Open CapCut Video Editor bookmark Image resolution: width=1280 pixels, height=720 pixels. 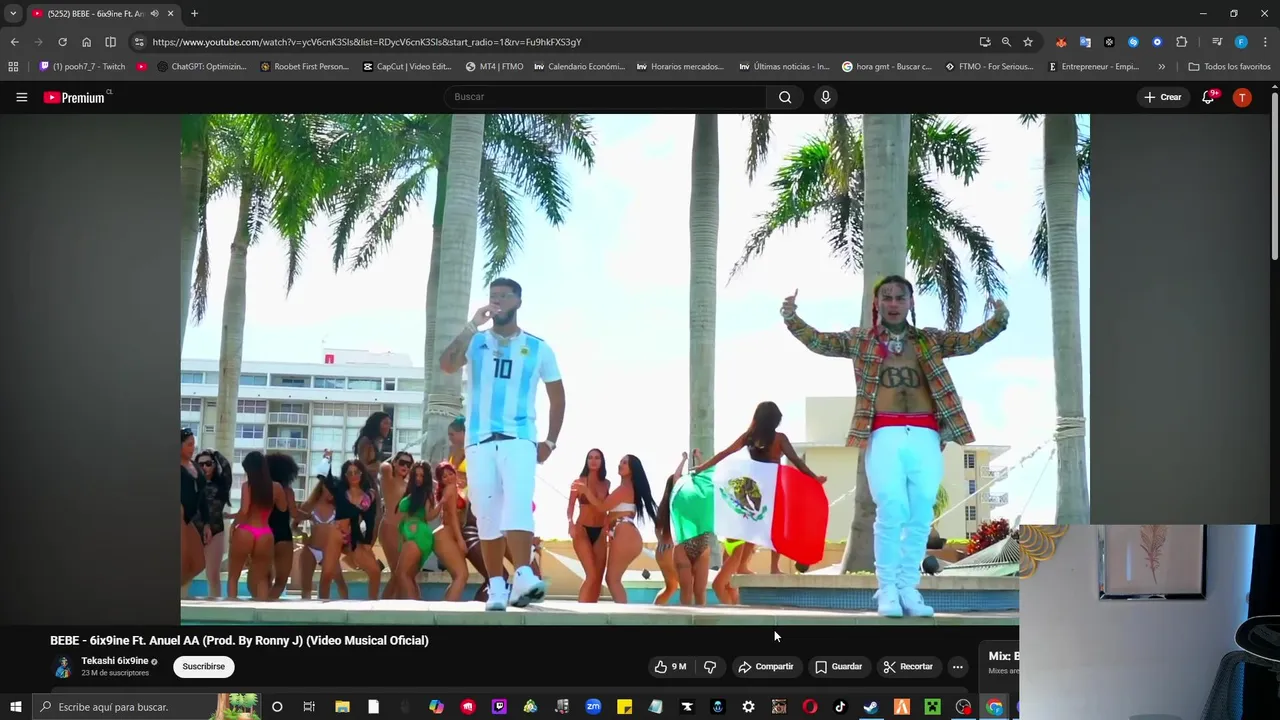point(407,67)
